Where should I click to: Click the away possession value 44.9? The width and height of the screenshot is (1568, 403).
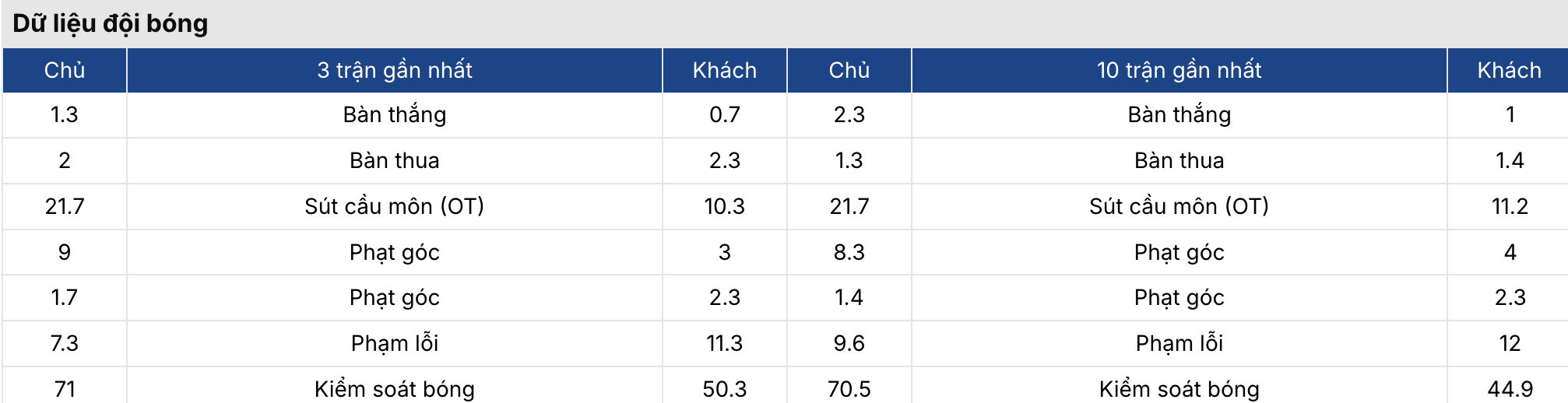[1510, 388]
